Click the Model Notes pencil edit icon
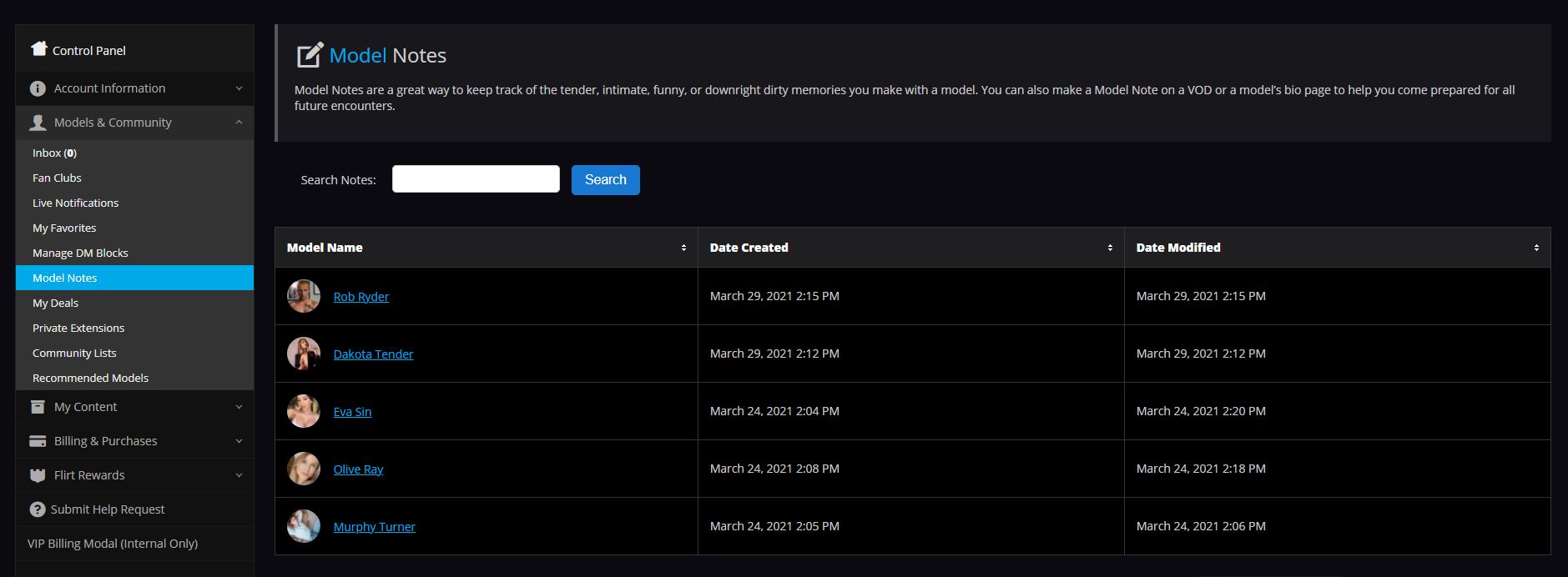Image resolution: width=1568 pixels, height=577 pixels. 310,55
